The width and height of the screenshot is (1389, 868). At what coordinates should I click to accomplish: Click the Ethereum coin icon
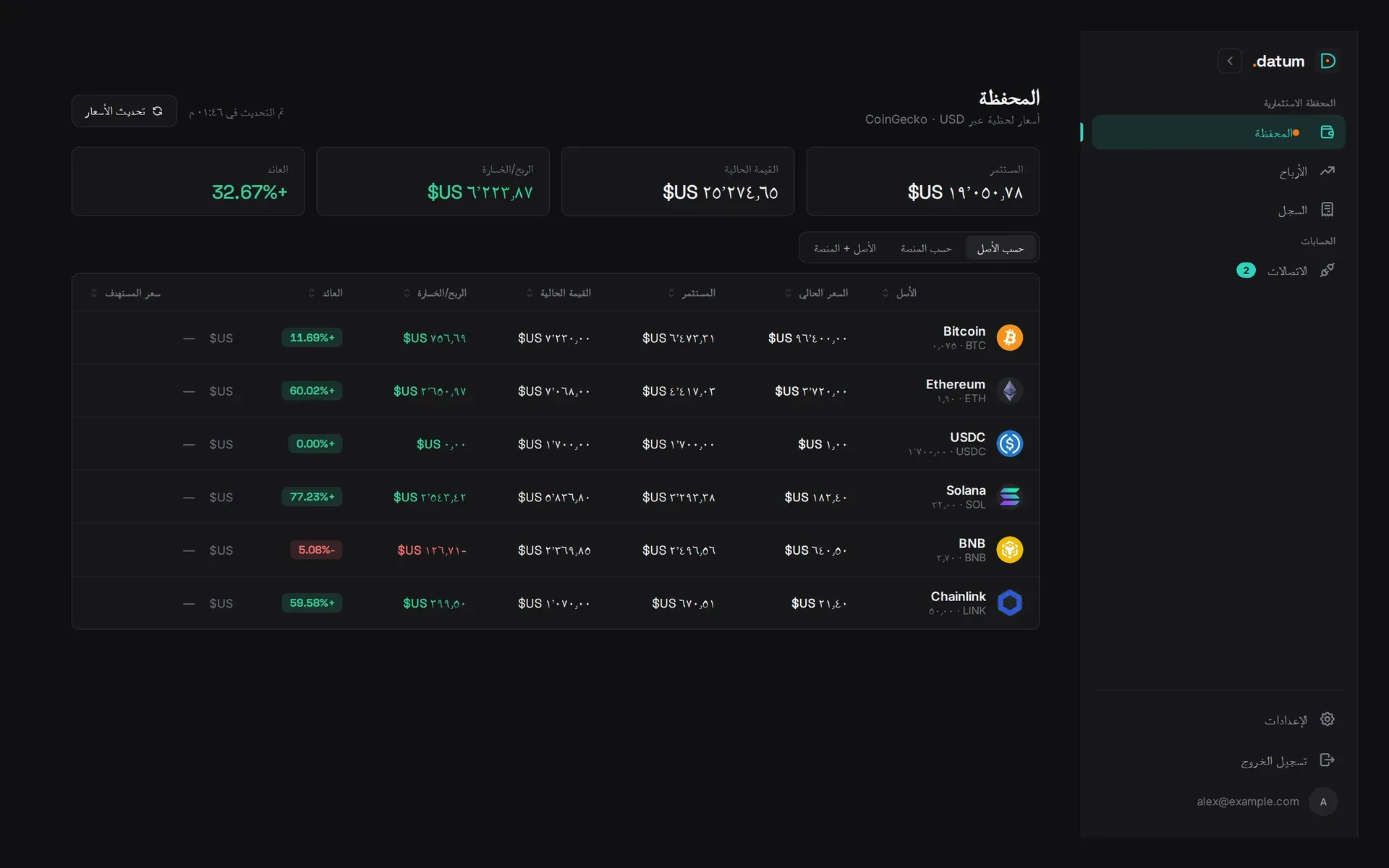tap(1010, 391)
